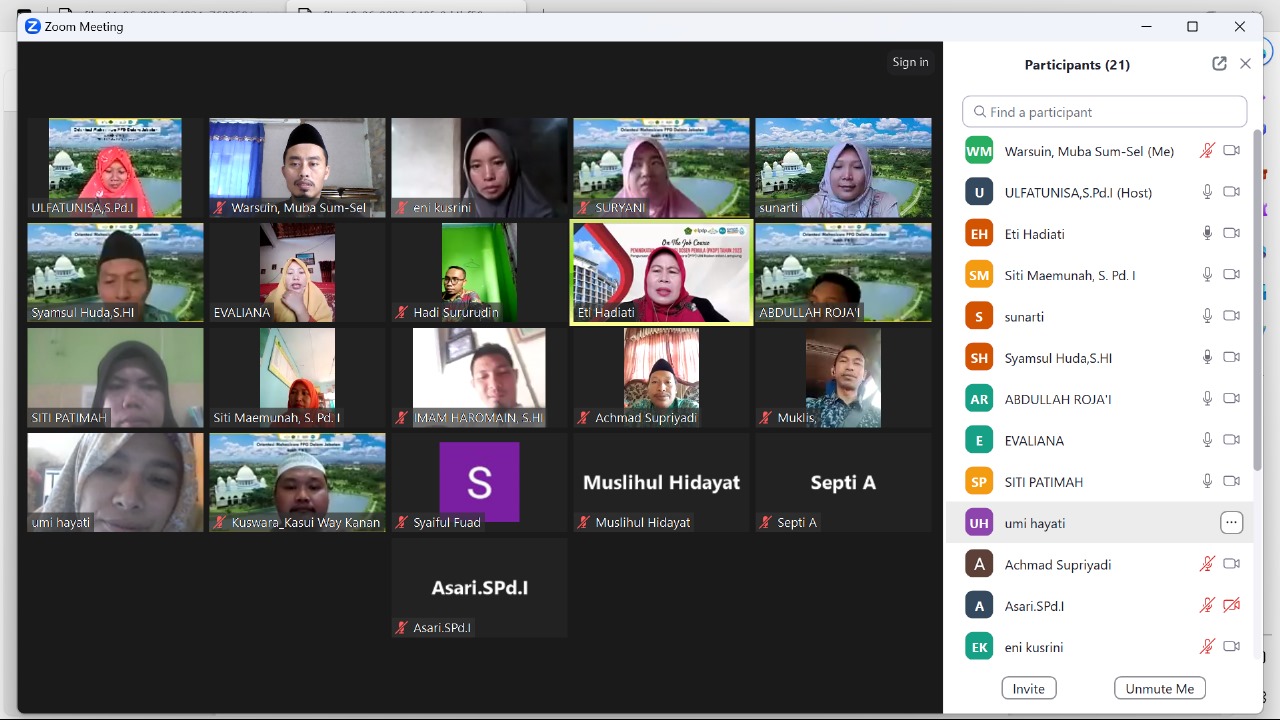The height and width of the screenshot is (720, 1280).
Task: Select the Septi A video tile
Action: (x=843, y=483)
